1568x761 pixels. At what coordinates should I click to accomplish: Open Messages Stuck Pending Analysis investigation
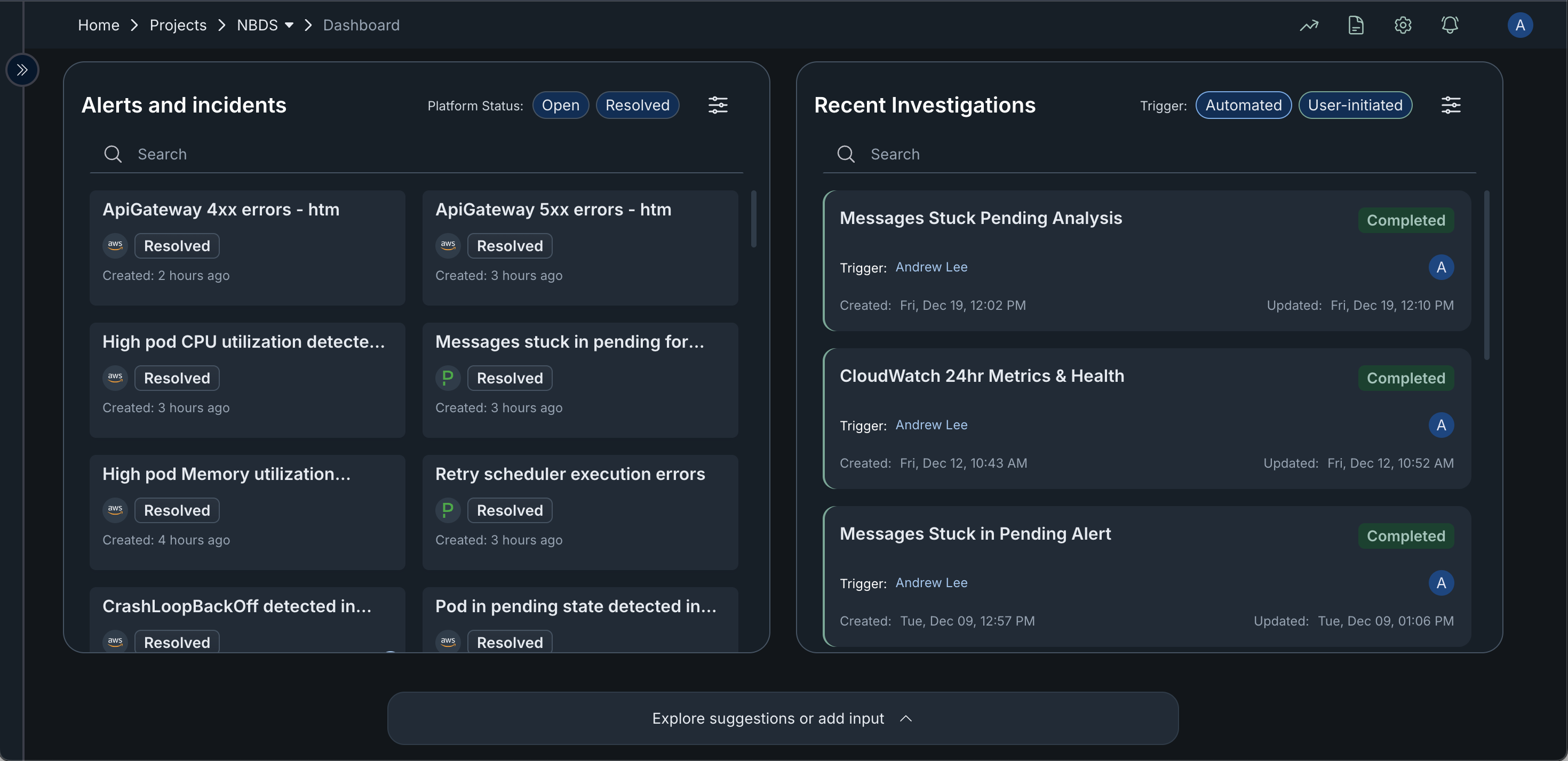point(980,218)
